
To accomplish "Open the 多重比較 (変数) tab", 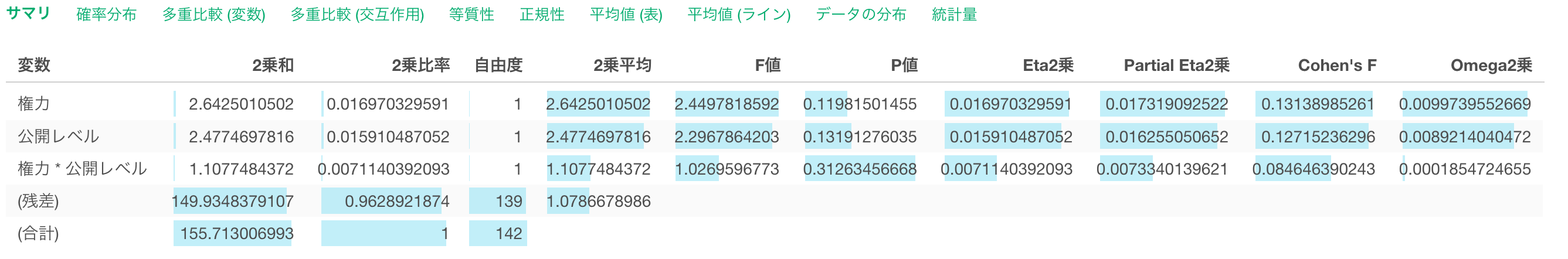I will coord(213,15).
